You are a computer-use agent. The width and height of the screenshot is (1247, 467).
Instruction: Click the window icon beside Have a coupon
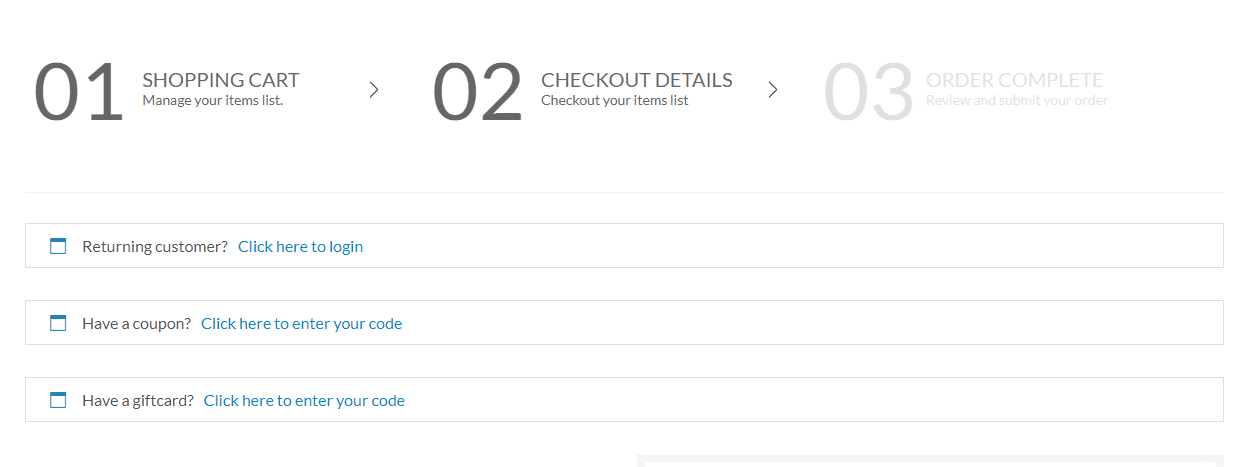tap(58, 323)
